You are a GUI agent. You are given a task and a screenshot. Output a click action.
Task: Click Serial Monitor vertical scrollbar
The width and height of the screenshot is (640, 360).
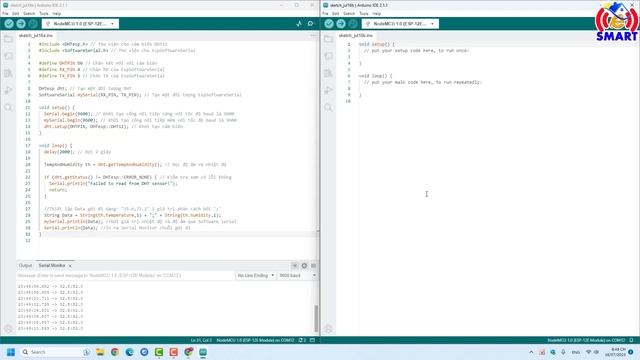pyautogui.click(x=316, y=318)
